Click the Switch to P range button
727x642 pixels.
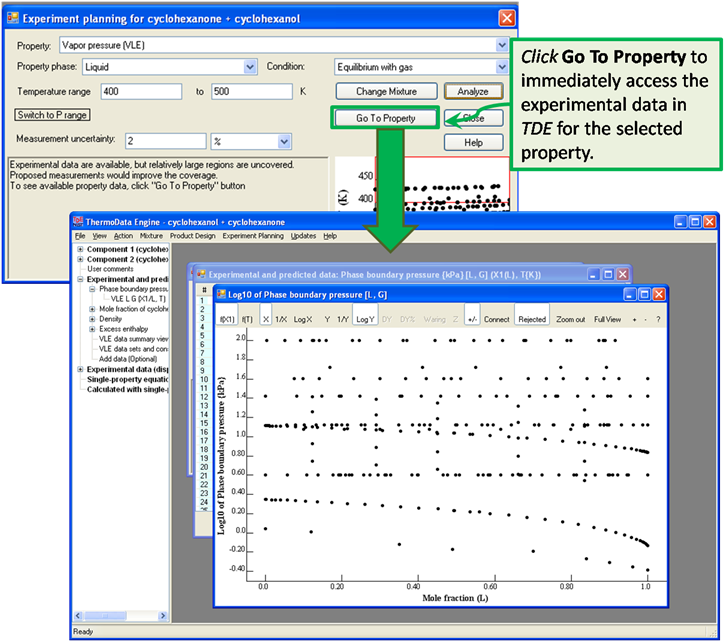click(x=52, y=115)
